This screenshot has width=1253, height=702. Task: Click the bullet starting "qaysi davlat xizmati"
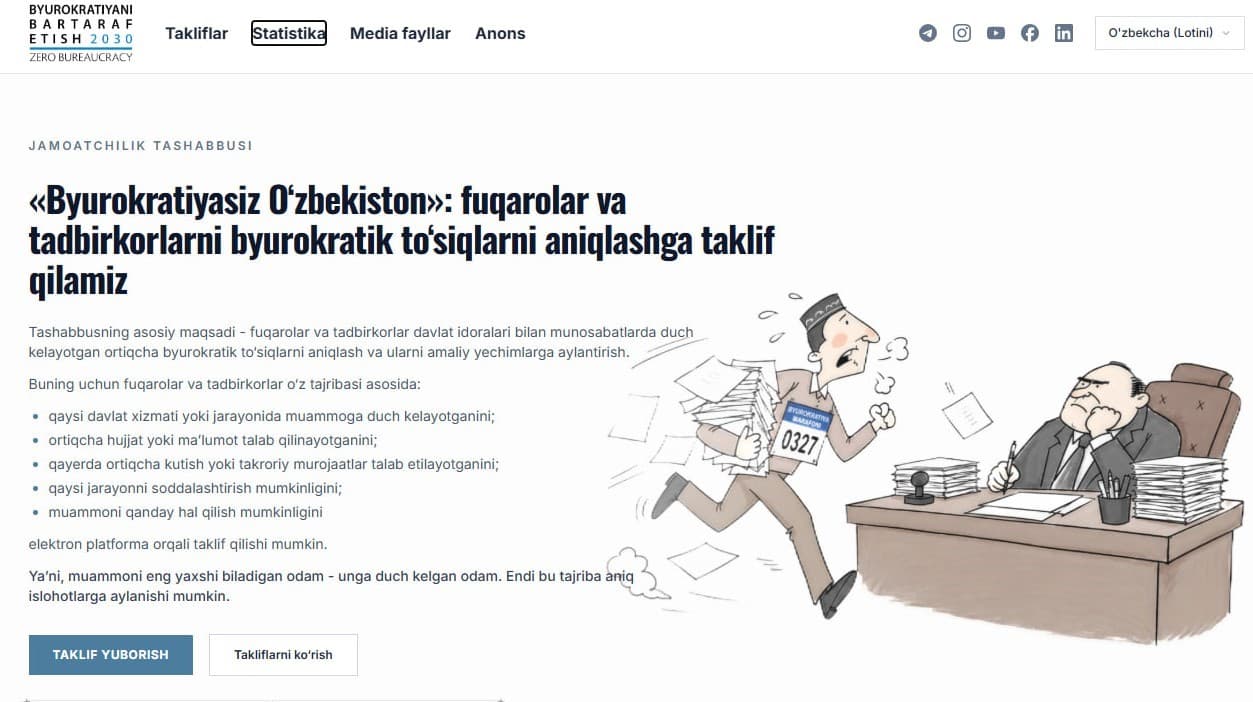point(272,416)
